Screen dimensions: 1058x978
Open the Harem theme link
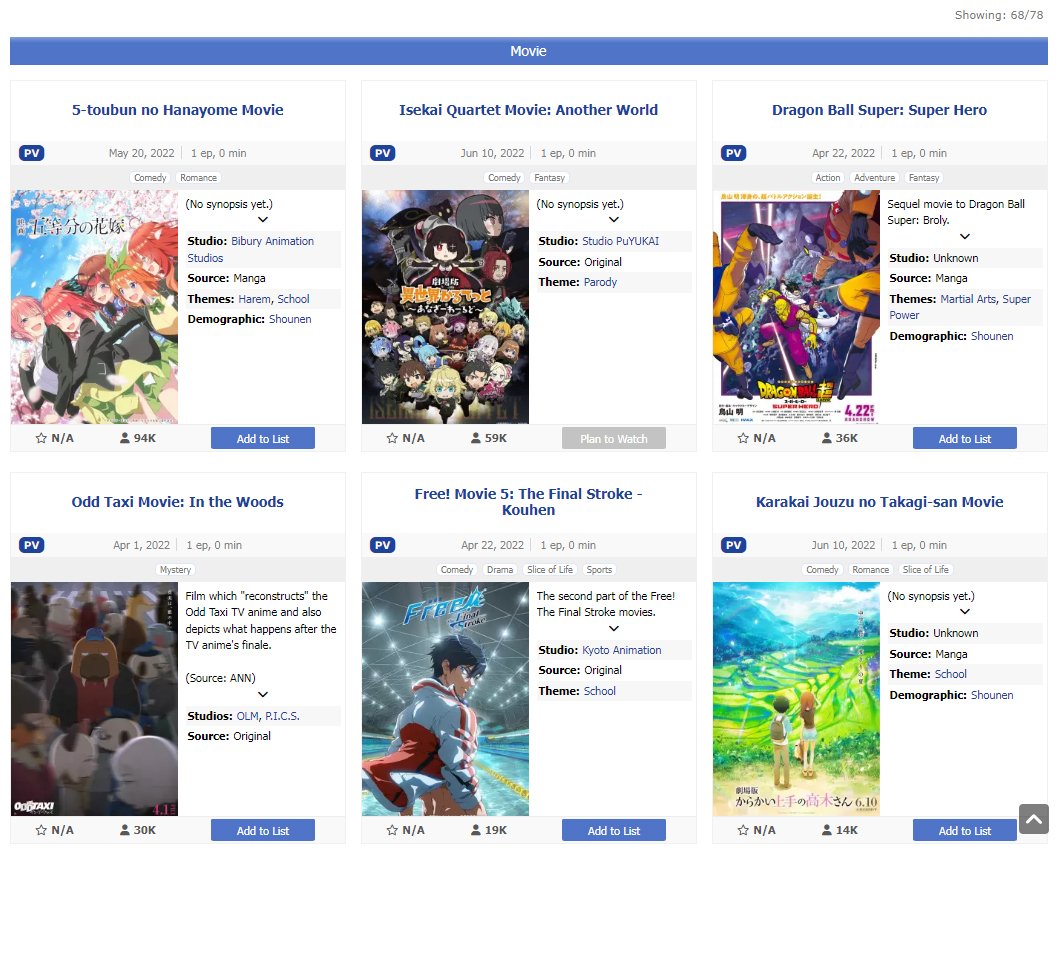[254, 299]
